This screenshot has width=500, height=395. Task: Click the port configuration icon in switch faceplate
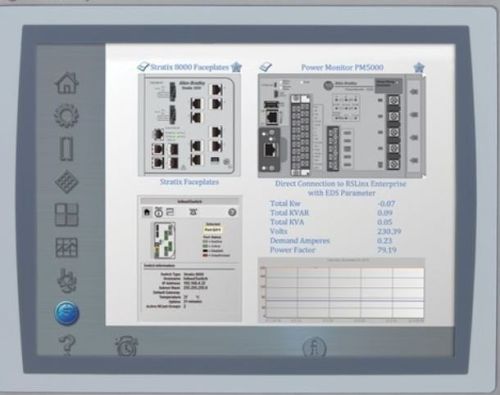[170, 212]
